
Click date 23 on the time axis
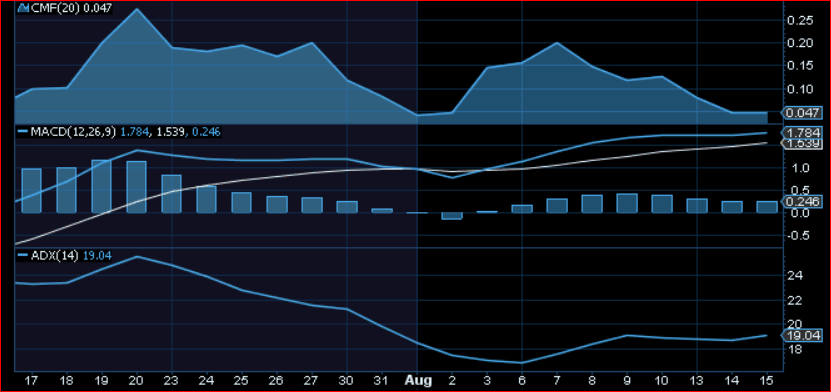[x=172, y=380]
